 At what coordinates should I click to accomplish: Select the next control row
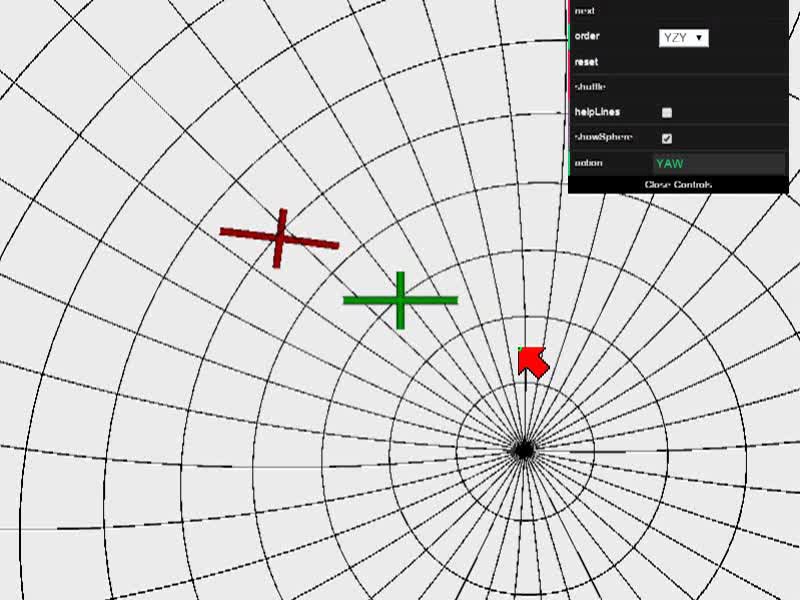[x=678, y=11]
